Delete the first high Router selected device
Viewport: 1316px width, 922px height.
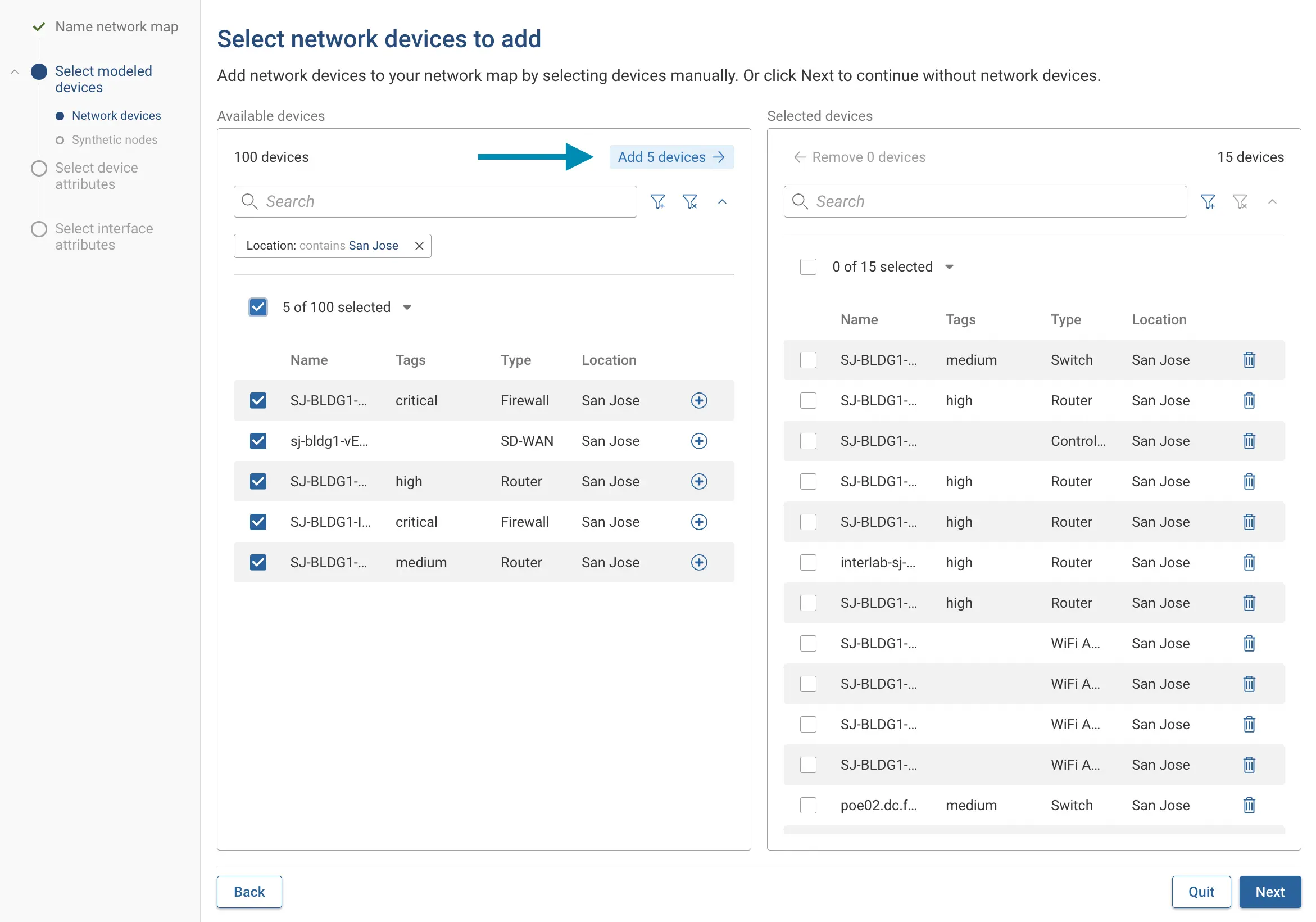pos(1249,400)
